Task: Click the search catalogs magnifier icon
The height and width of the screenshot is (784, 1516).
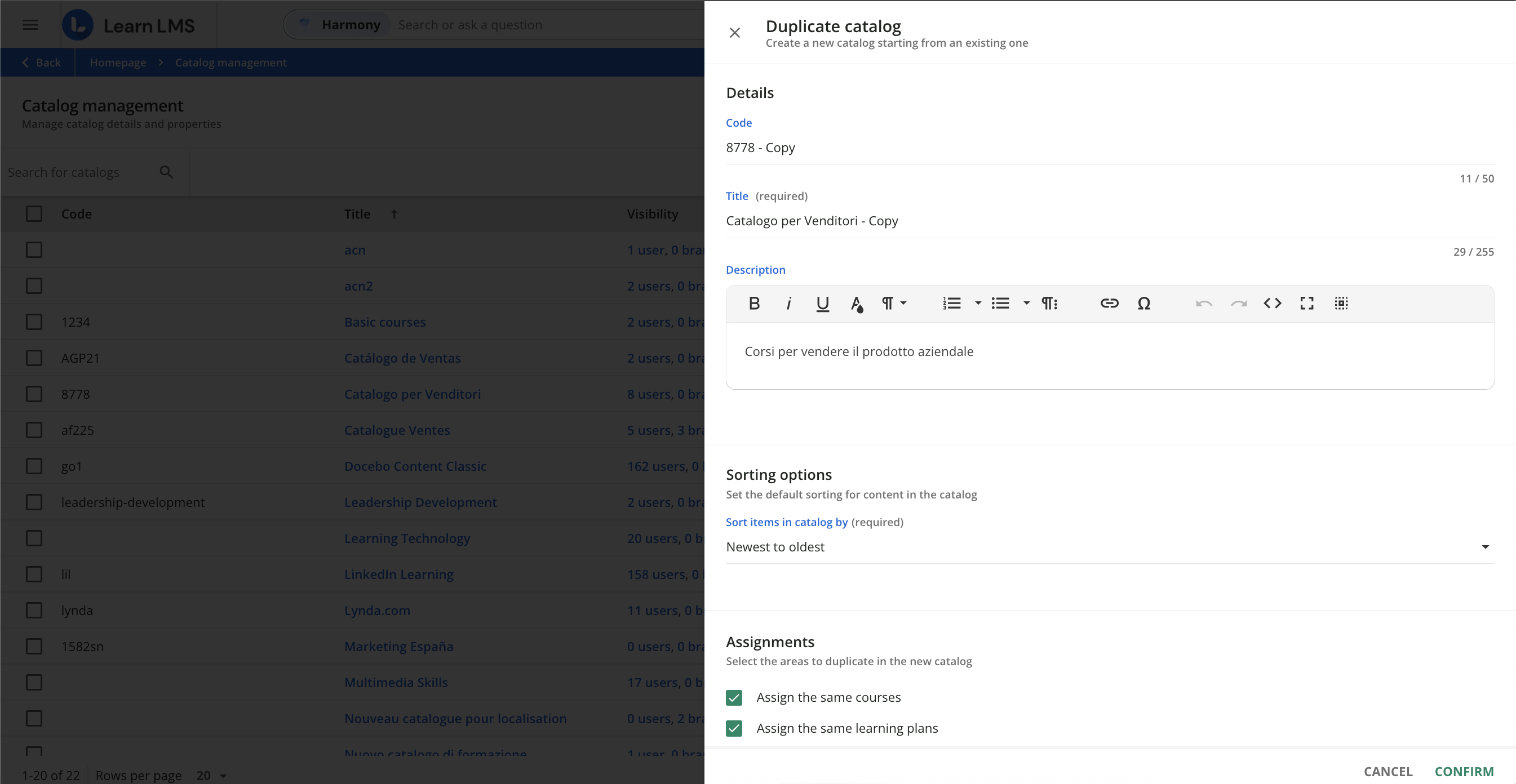Action: 167,172
